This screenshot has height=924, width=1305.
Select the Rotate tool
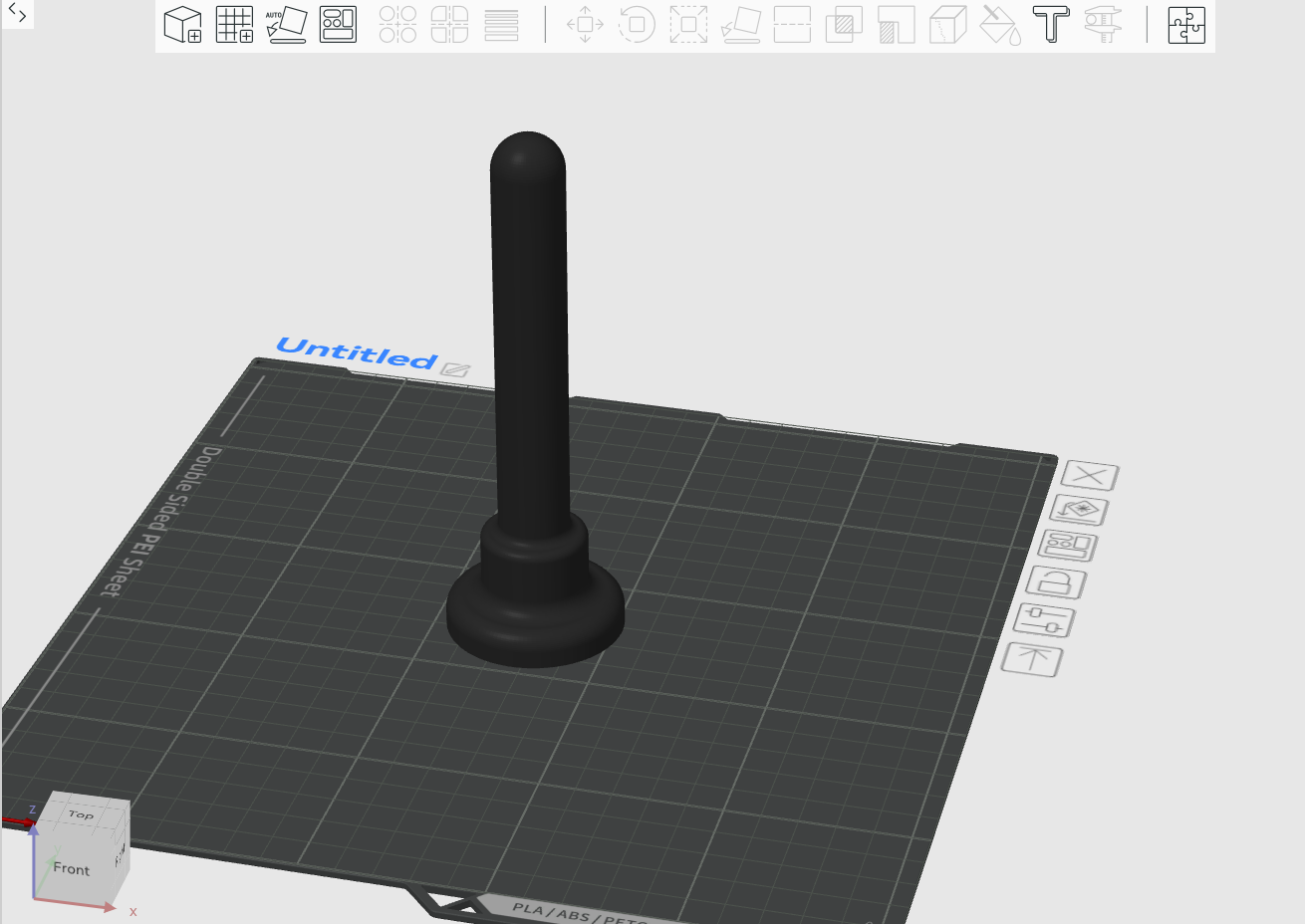[637, 25]
